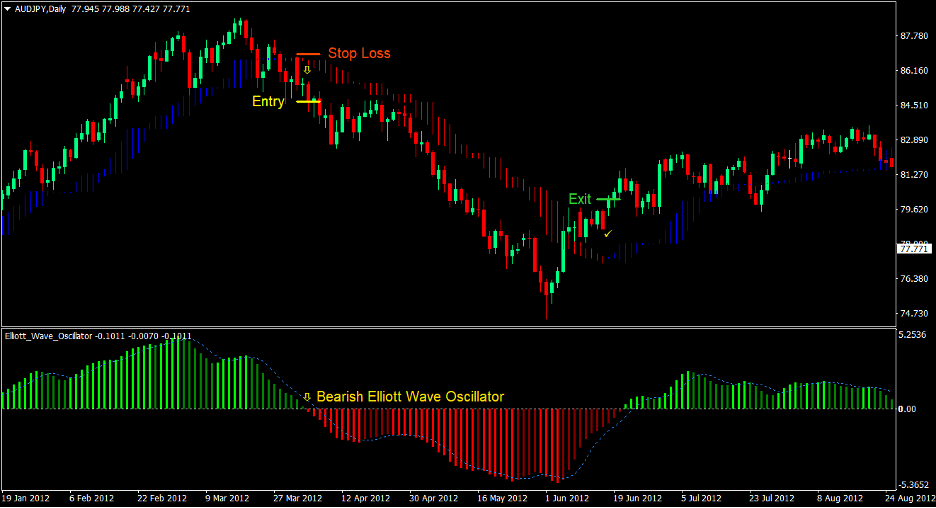The height and width of the screenshot is (508, 936).
Task: Click the '23 Jul 2012' date label
Action: pos(772,498)
